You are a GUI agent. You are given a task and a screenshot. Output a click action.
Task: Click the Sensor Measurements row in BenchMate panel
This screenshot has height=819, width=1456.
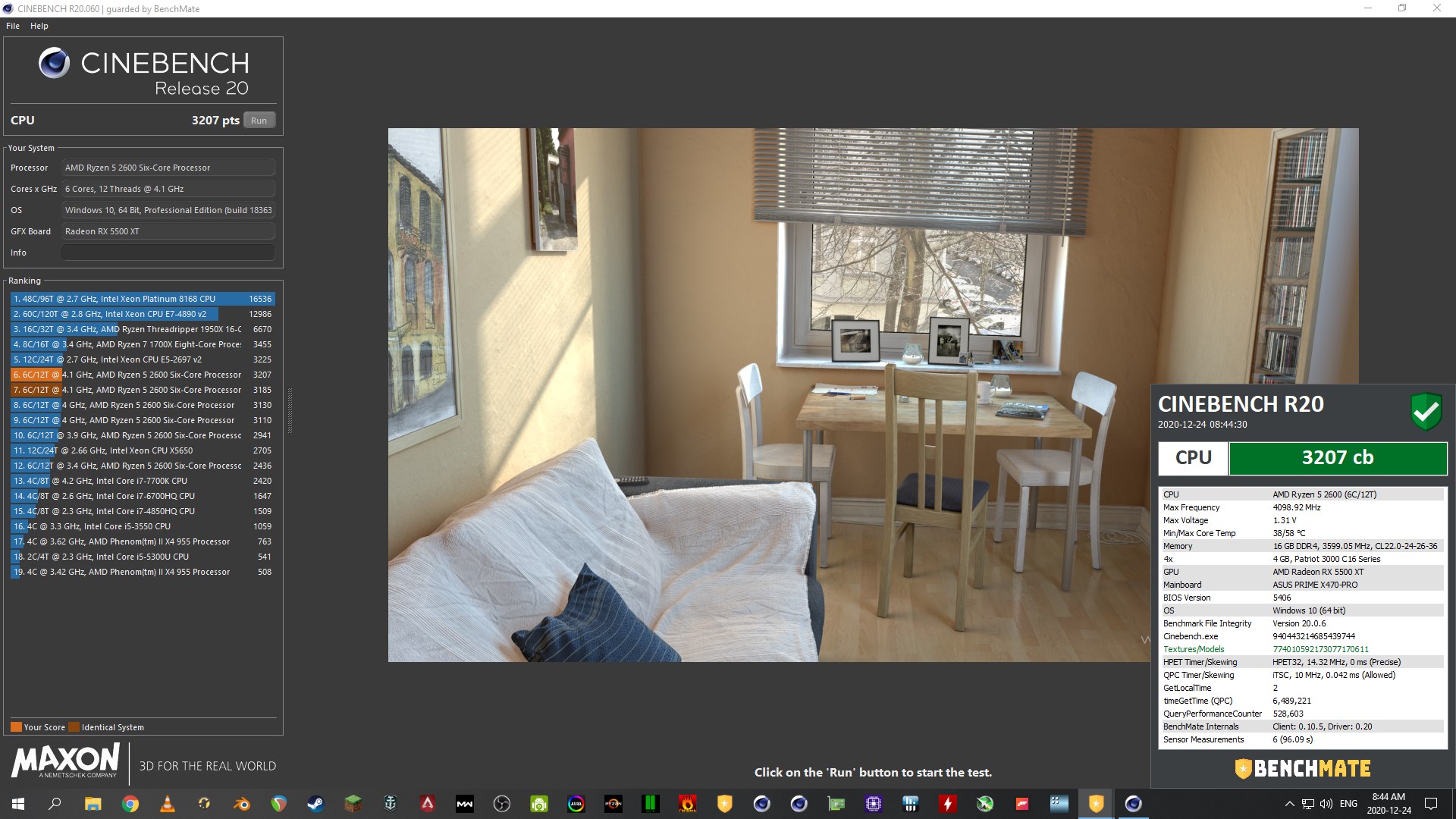[1302, 739]
